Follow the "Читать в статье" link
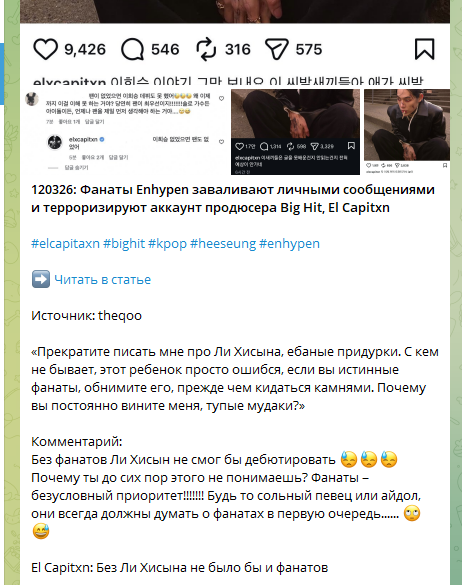 (x=103, y=279)
